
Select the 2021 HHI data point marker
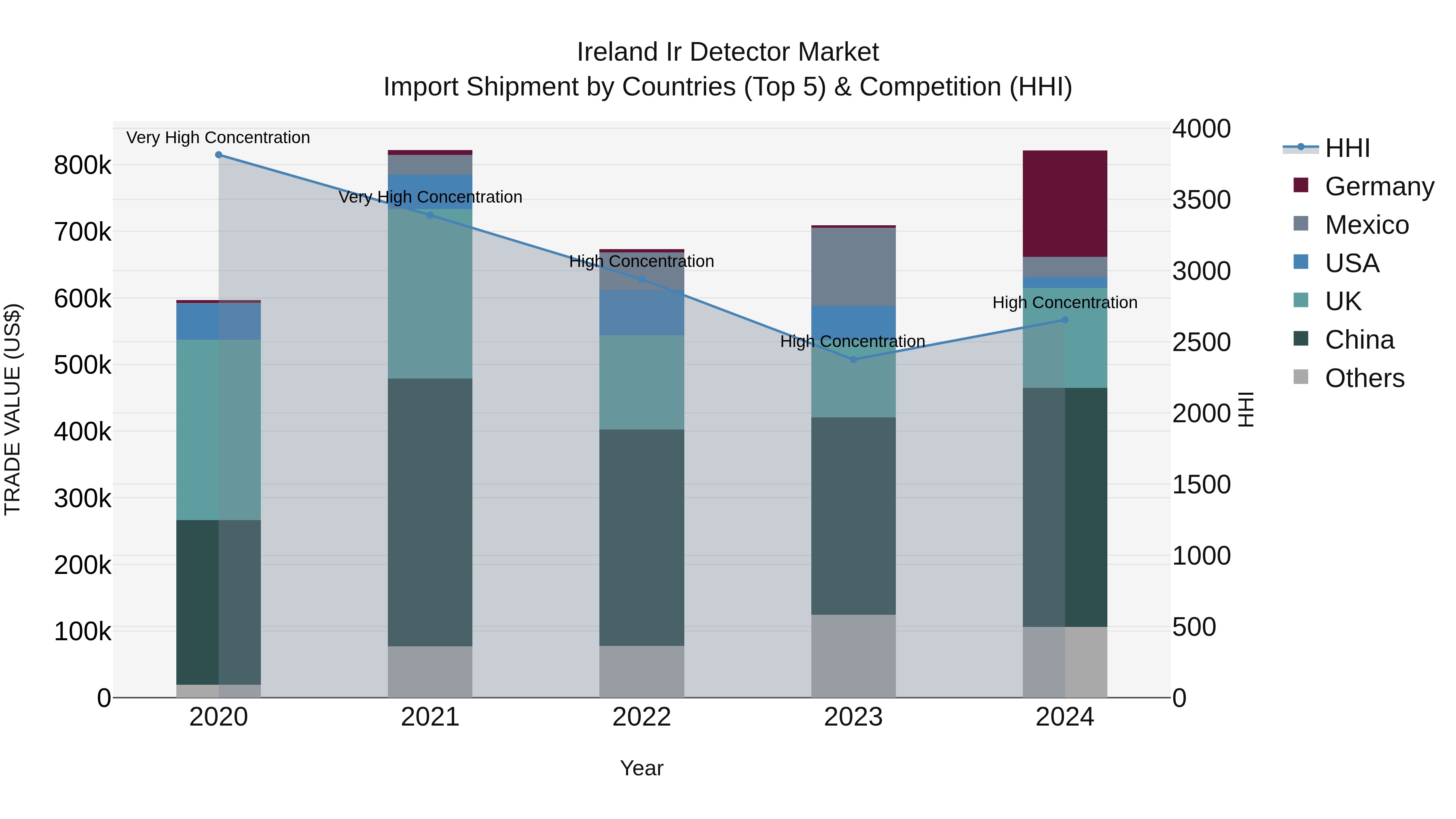tap(430, 215)
